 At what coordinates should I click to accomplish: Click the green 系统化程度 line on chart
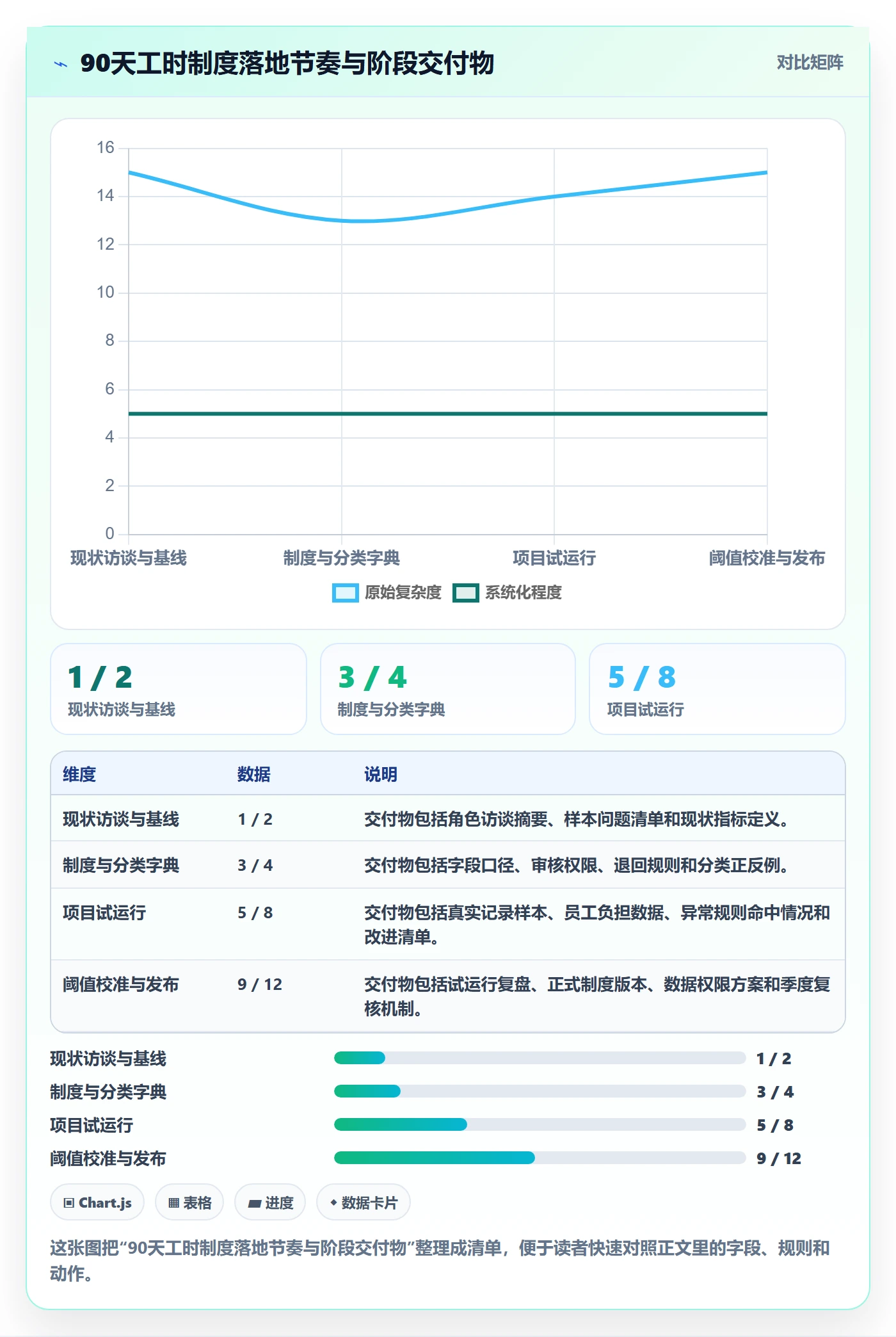pyautogui.click(x=448, y=414)
